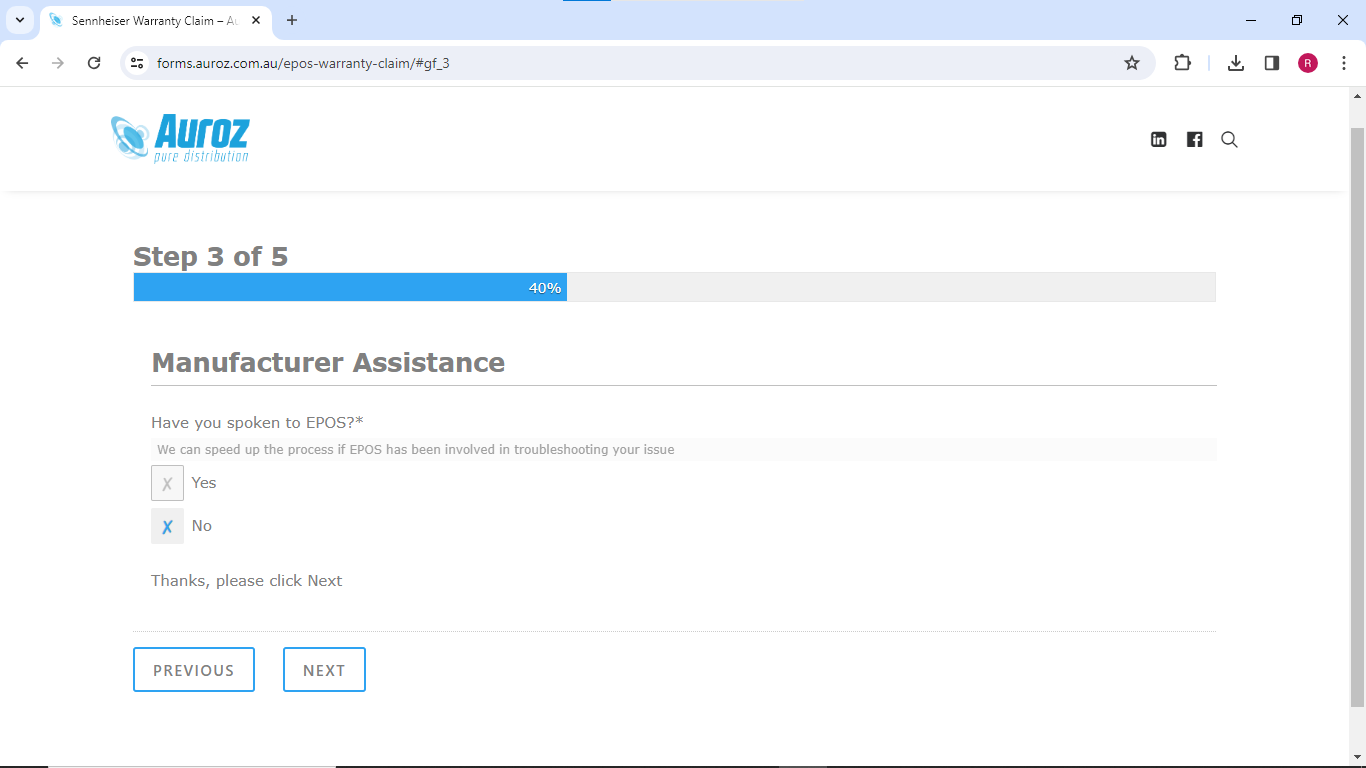The image size is (1366, 768).
Task: Toggle the browser side panel icon
Action: tap(1272, 63)
